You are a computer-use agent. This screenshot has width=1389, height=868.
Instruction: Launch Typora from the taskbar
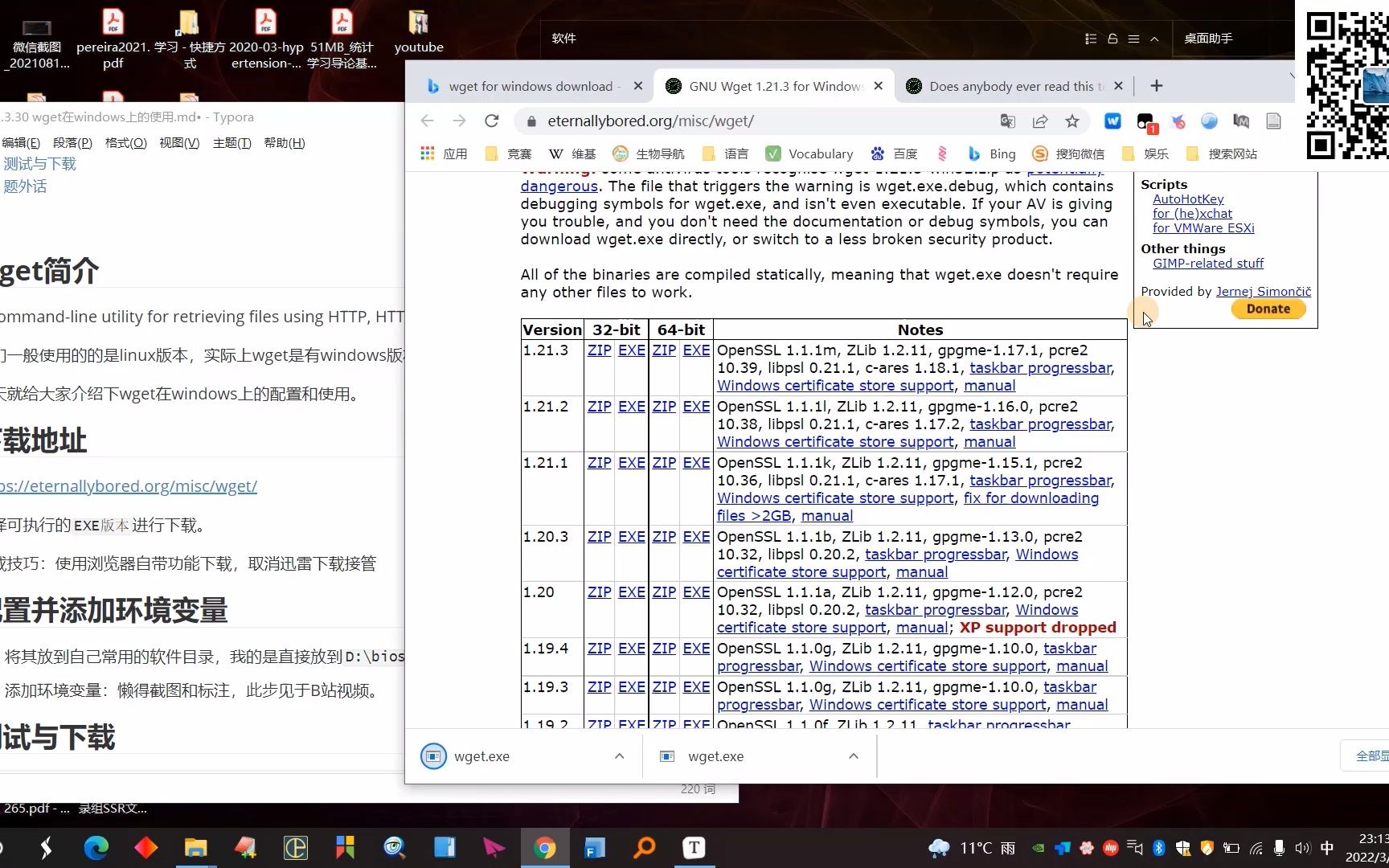(x=694, y=848)
